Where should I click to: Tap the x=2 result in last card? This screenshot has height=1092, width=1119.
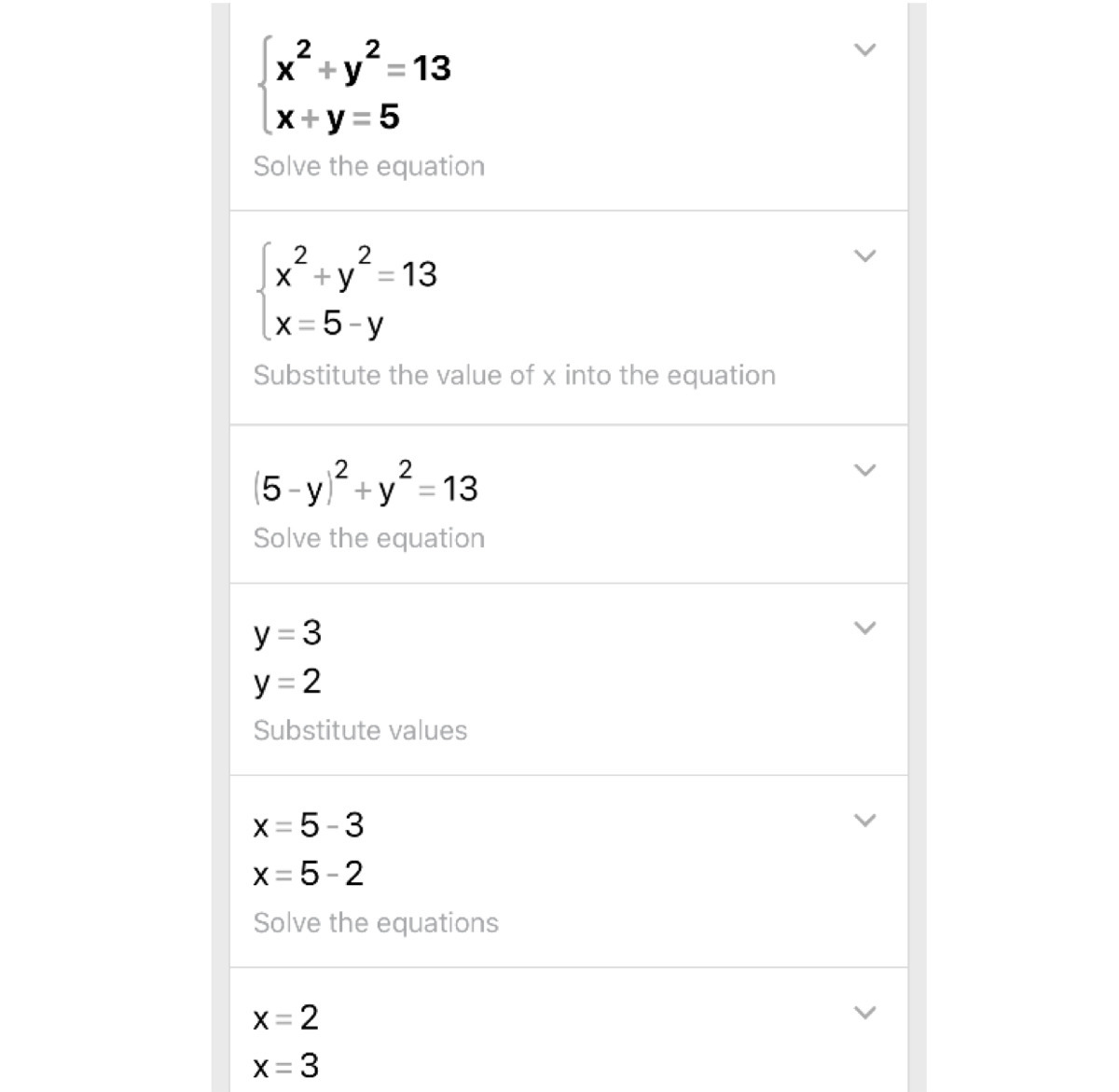pyautogui.click(x=286, y=1017)
